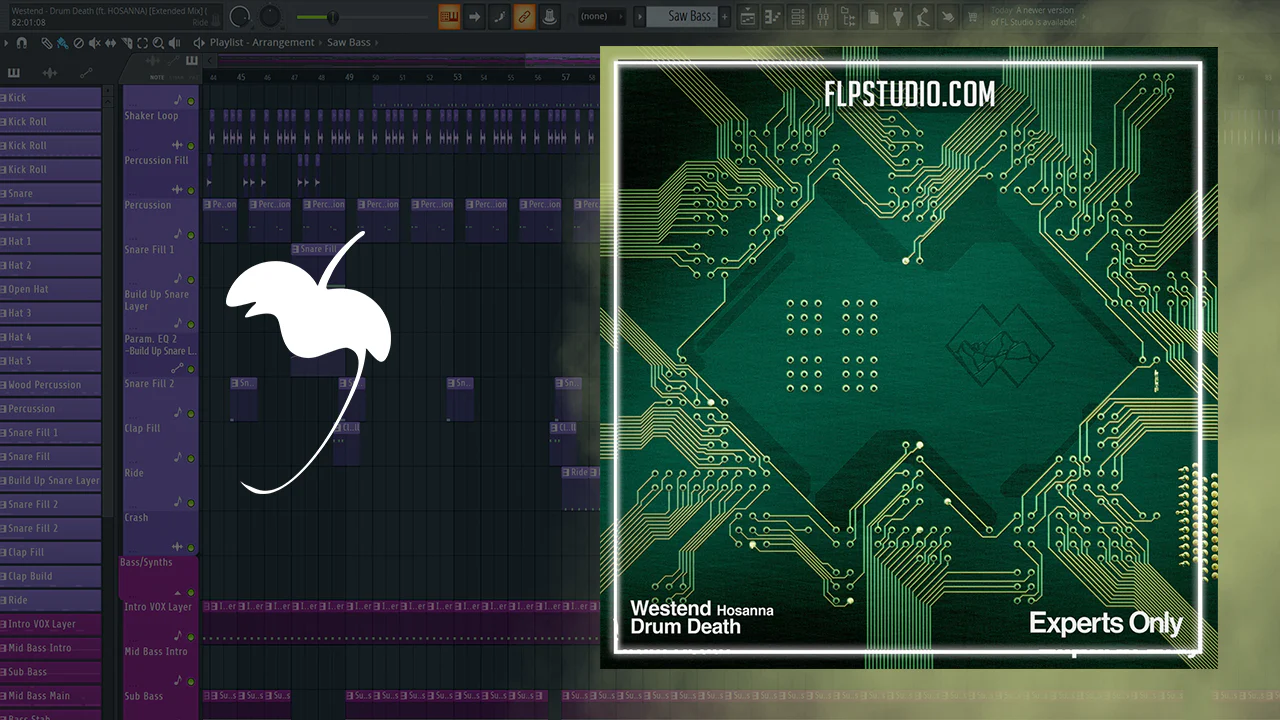Click the bar 49 timeline marker

pos(349,77)
